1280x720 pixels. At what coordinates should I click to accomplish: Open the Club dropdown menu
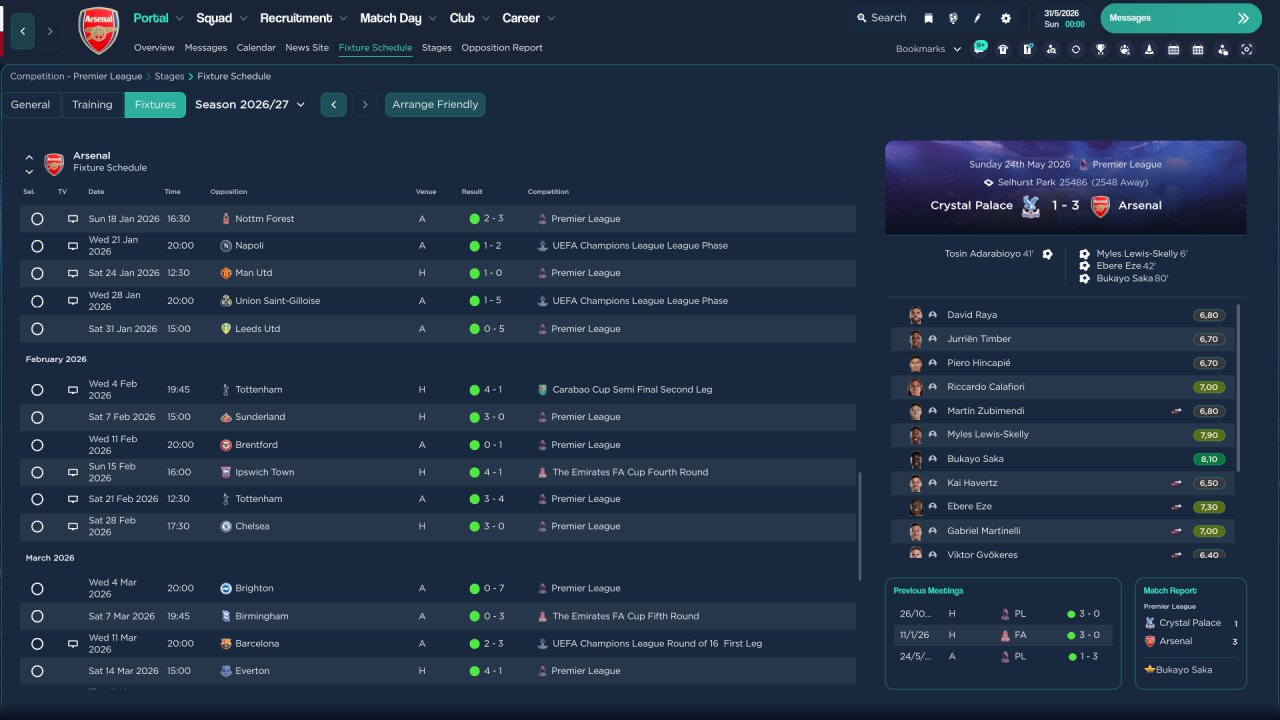point(469,18)
